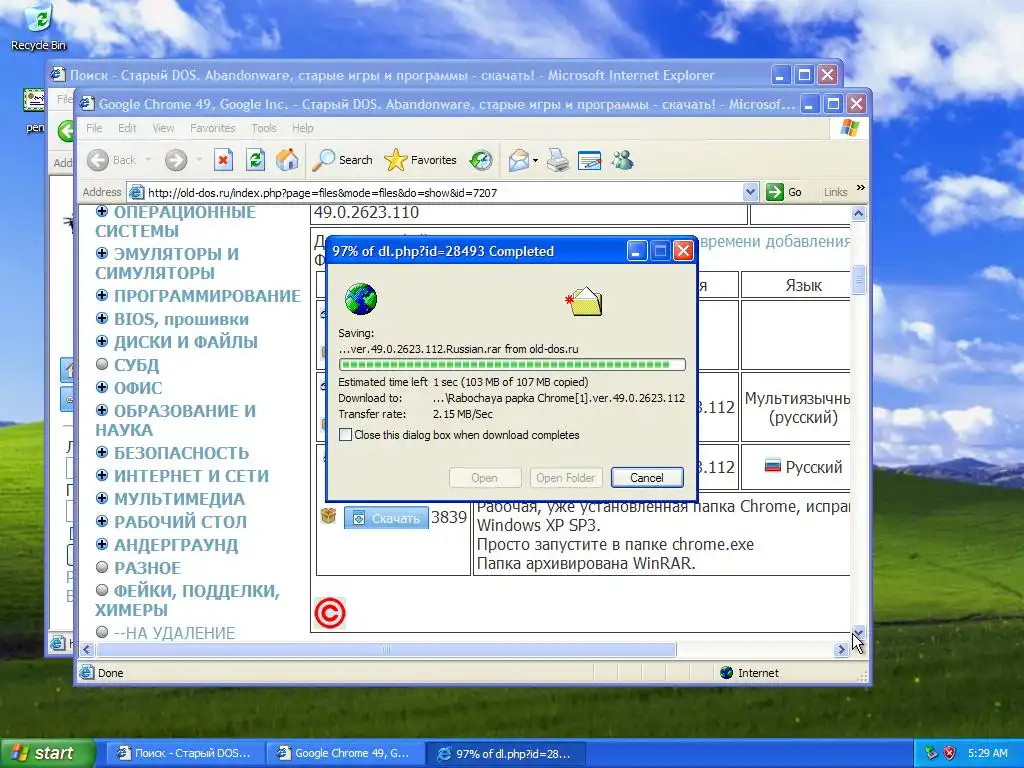Click the 97% of dl.php taskbar button
The image size is (1024, 768).
pyautogui.click(x=505, y=754)
